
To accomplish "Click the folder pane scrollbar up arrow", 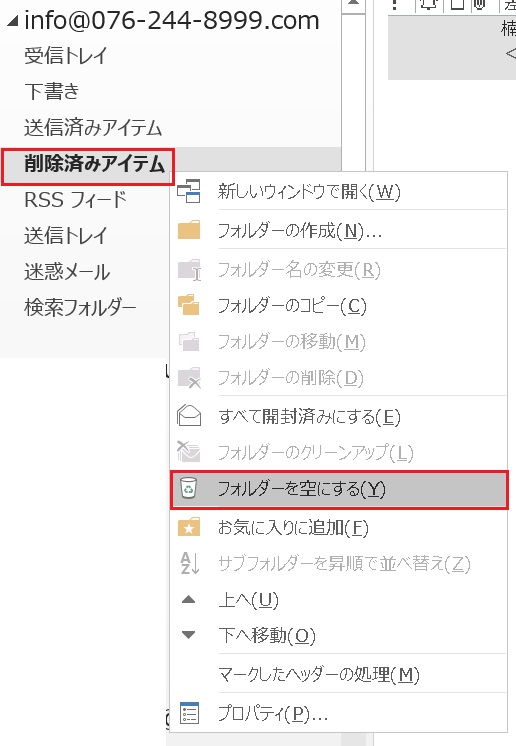I will point(353,5).
